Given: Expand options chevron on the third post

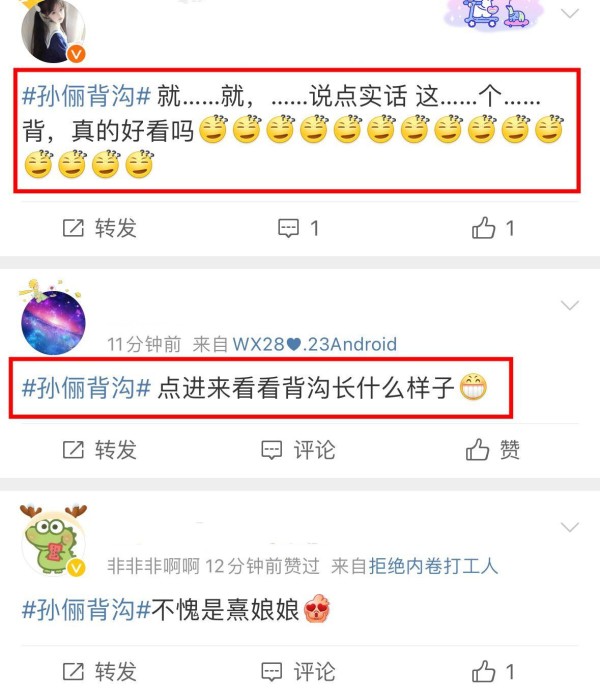Looking at the screenshot, I should (x=569, y=526).
